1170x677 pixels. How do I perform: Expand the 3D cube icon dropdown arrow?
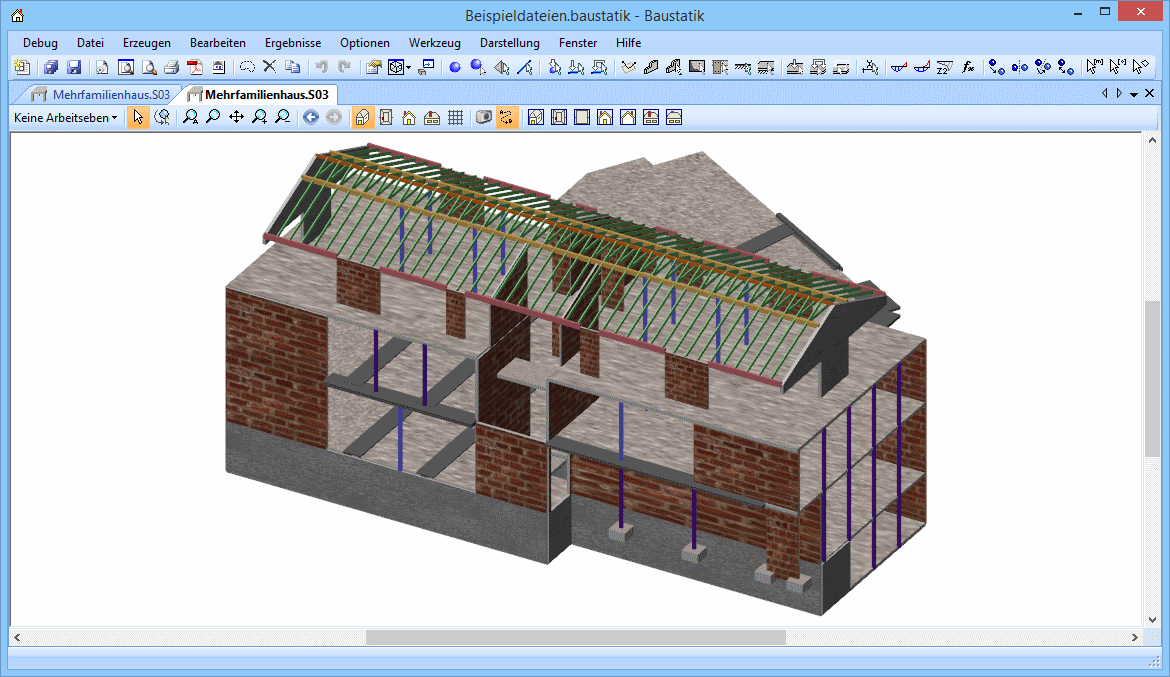click(x=408, y=69)
